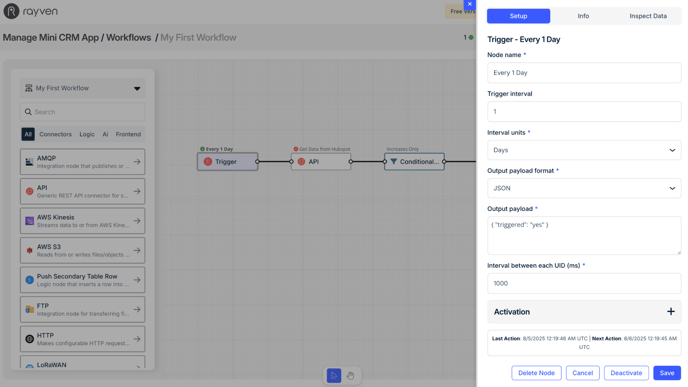Click the Trigger node red icon

coord(208,161)
